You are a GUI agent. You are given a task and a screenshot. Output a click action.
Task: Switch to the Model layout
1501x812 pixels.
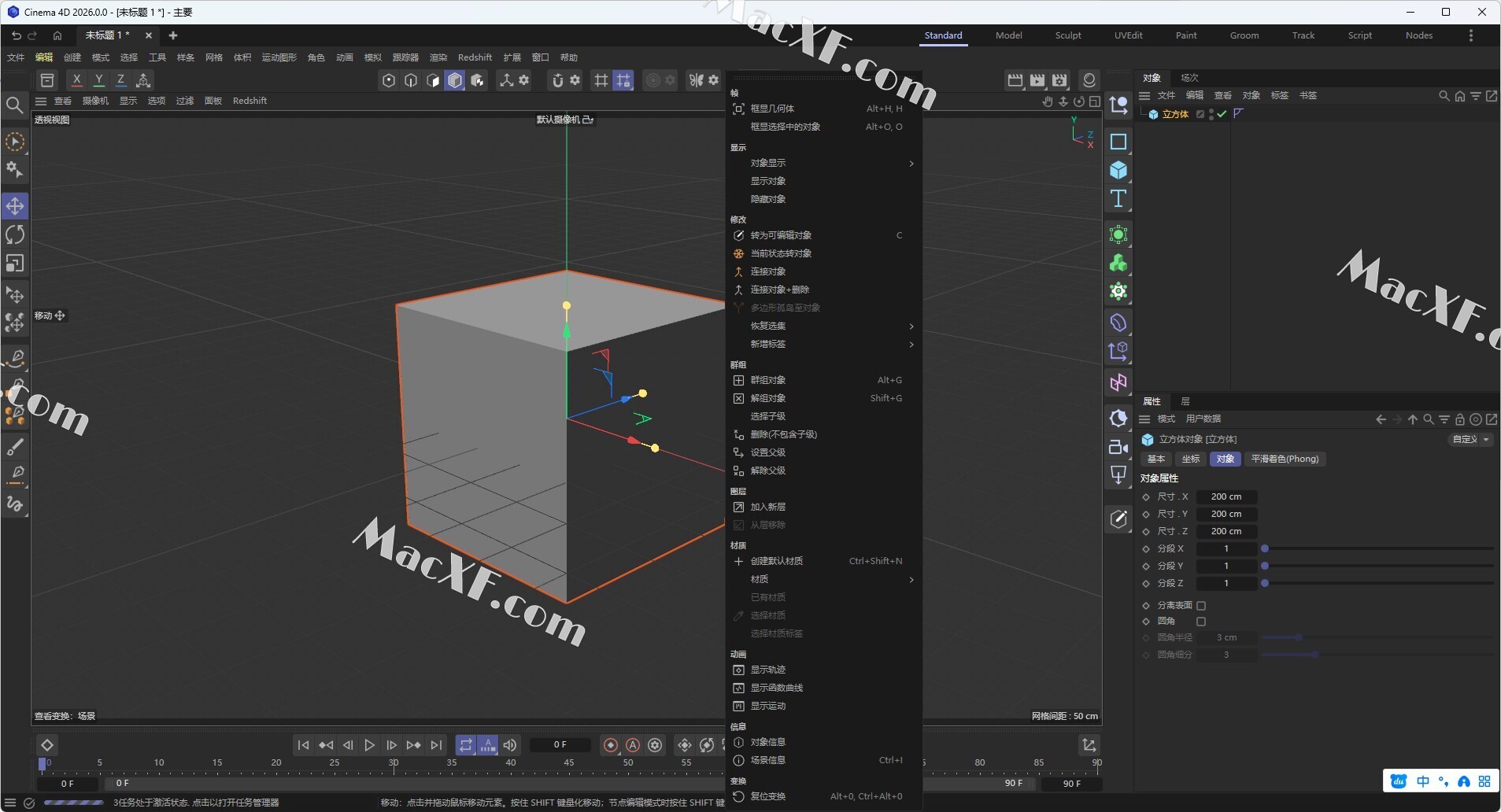1008,35
